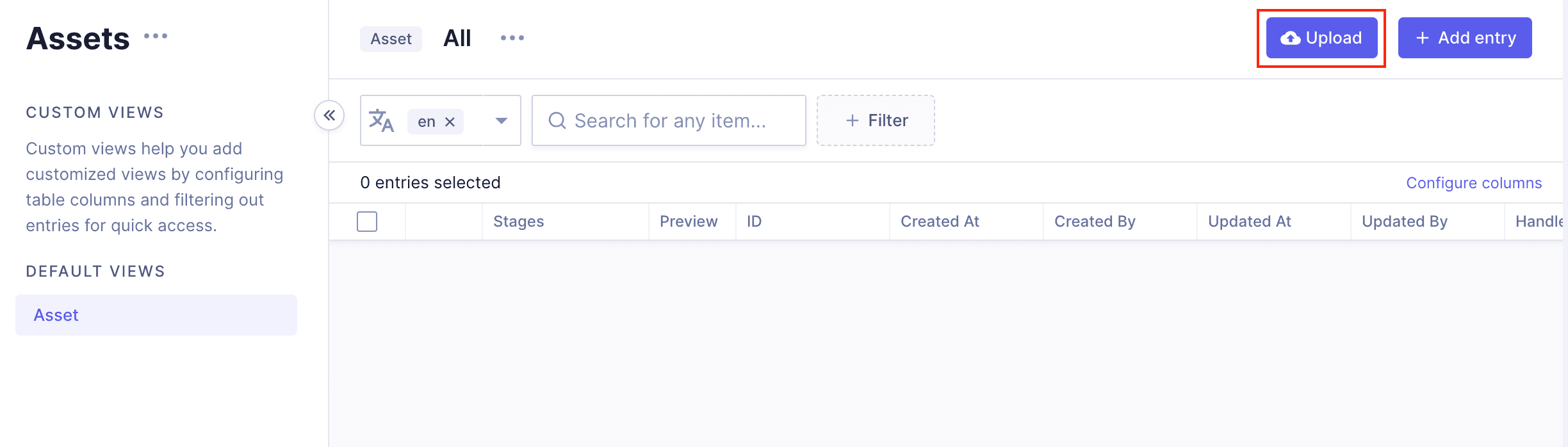This screenshot has width=1568, height=447.
Task: Click the search magnifier icon
Action: click(x=557, y=120)
